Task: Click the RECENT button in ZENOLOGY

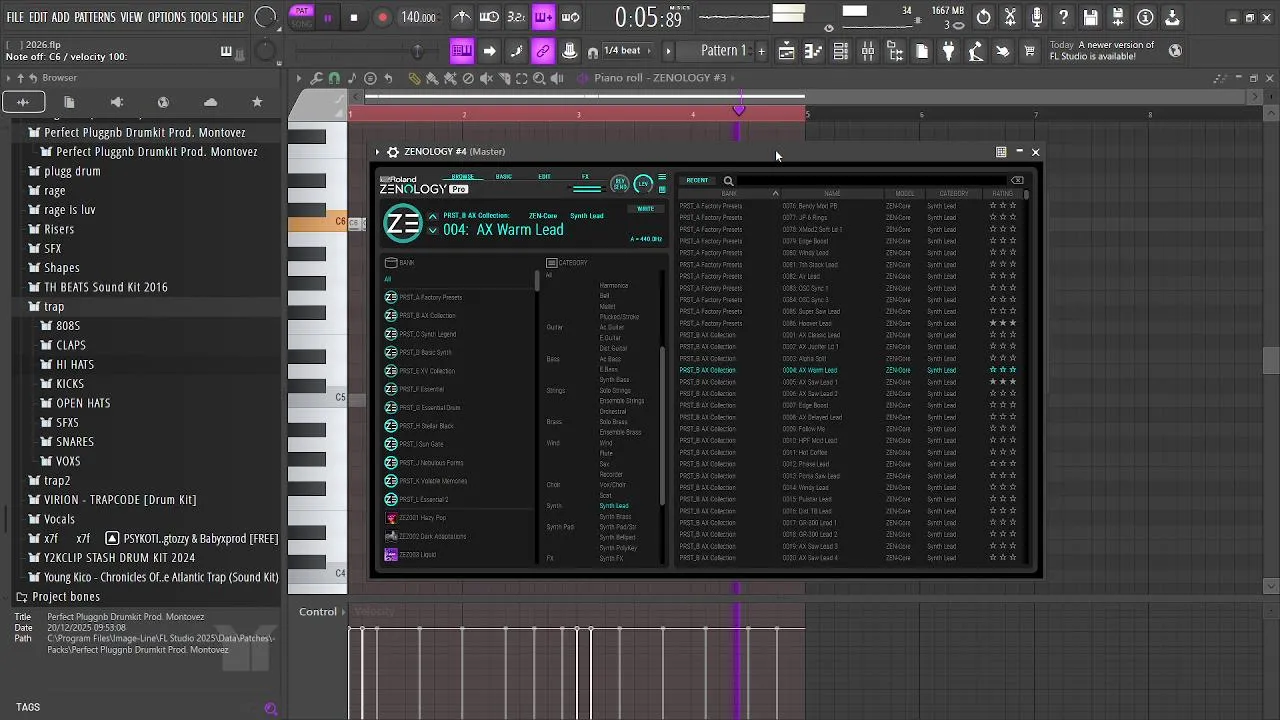Action: point(697,181)
